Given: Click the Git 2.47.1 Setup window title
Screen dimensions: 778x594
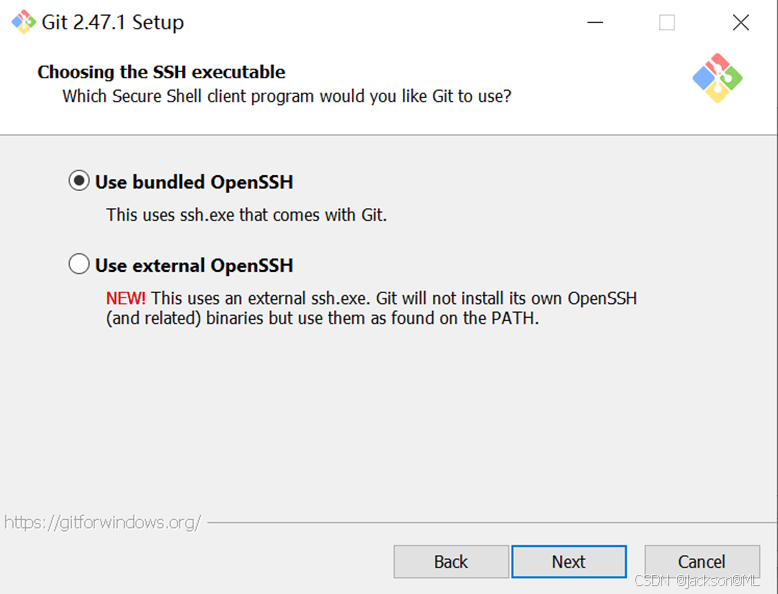Looking at the screenshot, I should [x=113, y=22].
